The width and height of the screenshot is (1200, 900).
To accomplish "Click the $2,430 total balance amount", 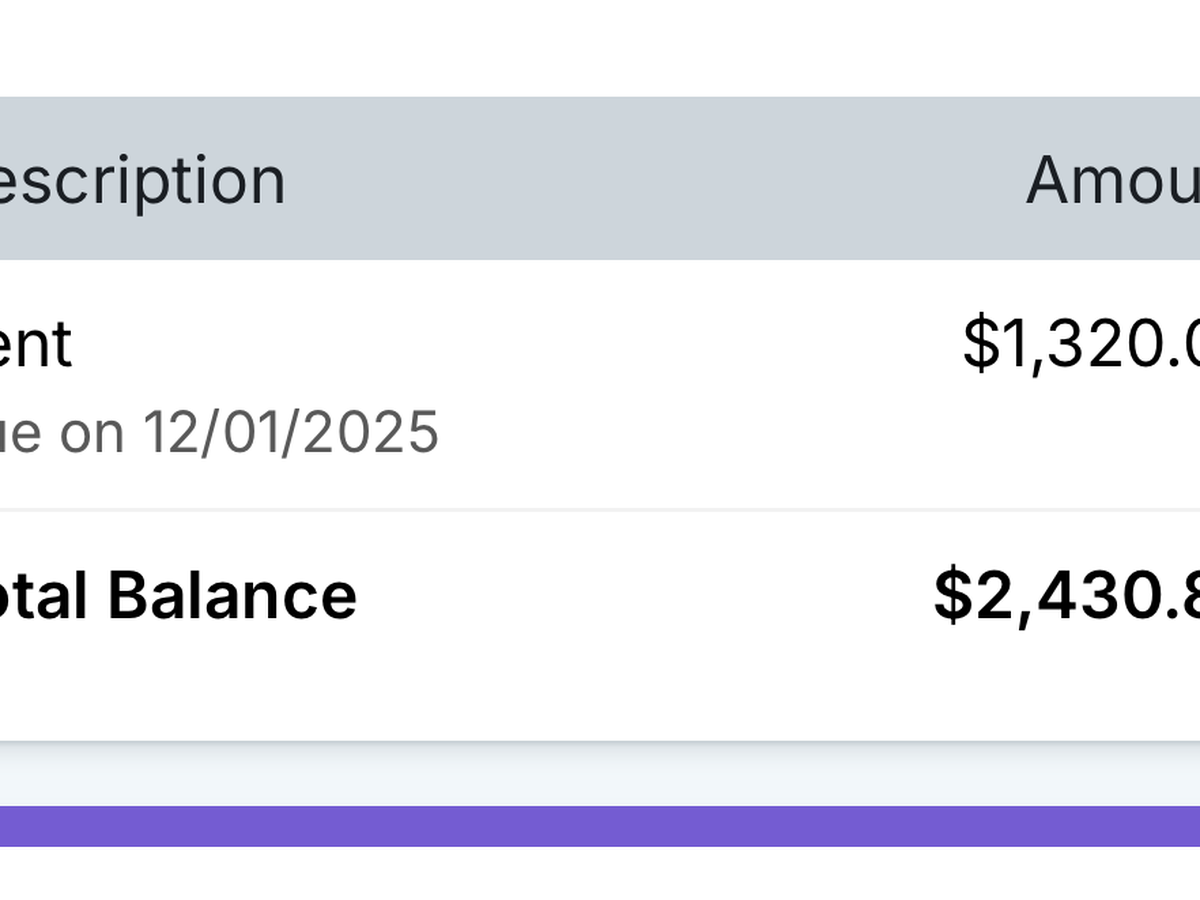I will (1066, 596).
